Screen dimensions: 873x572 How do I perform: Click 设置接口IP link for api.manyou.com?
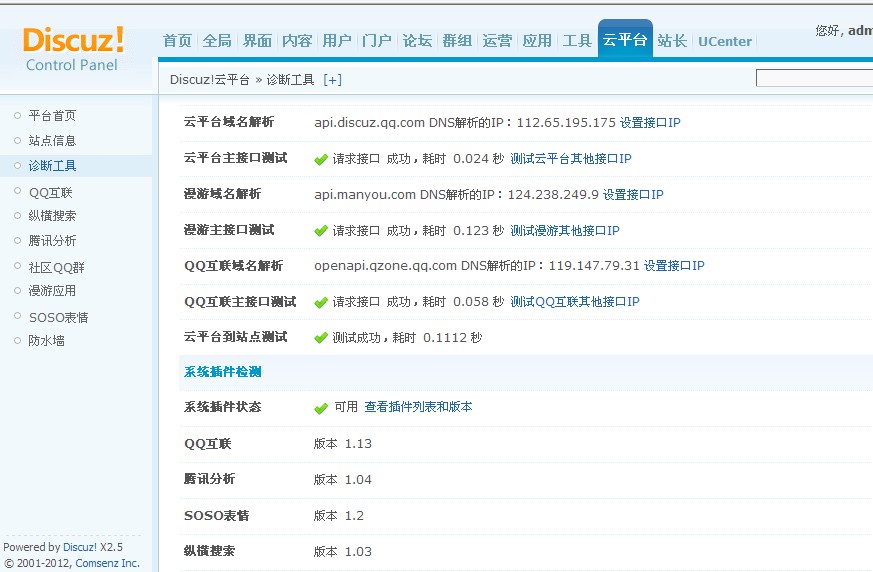click(633, 195)
